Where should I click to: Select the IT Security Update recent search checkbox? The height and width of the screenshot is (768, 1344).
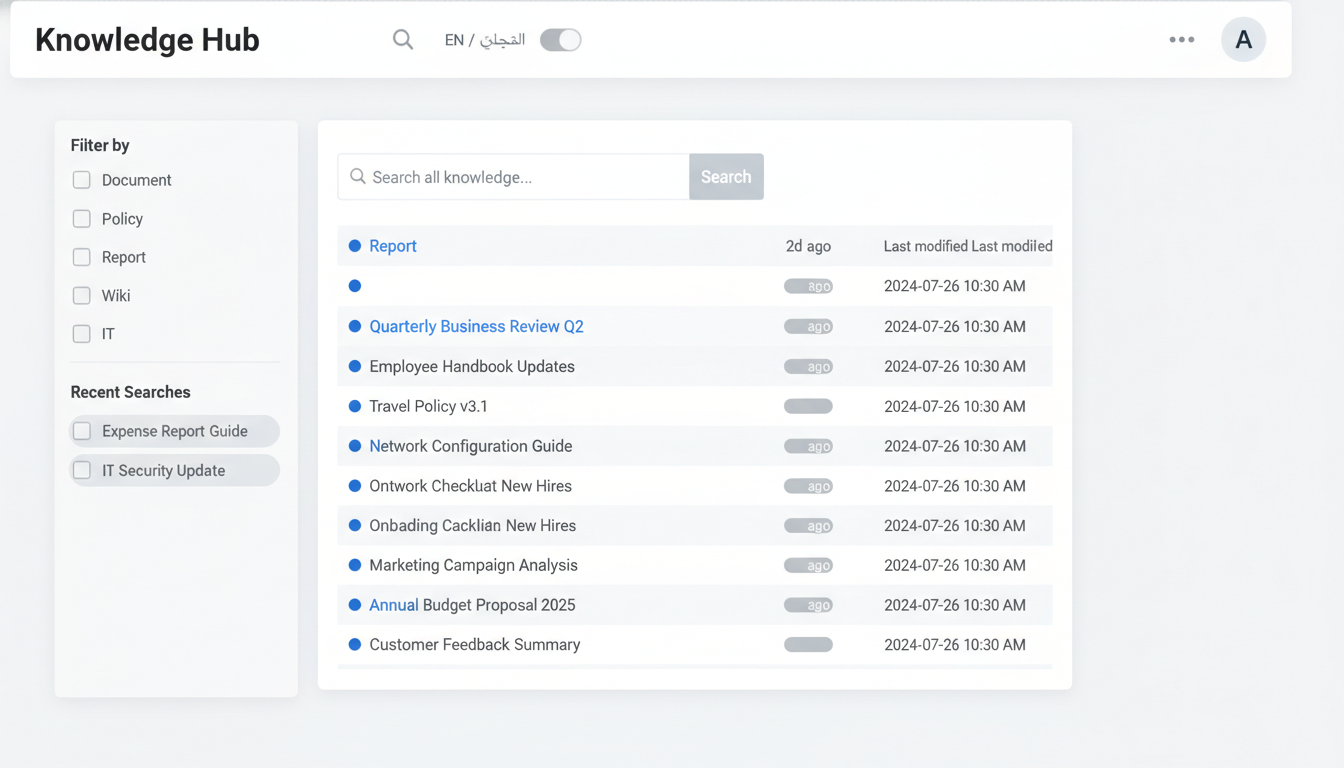82,470
